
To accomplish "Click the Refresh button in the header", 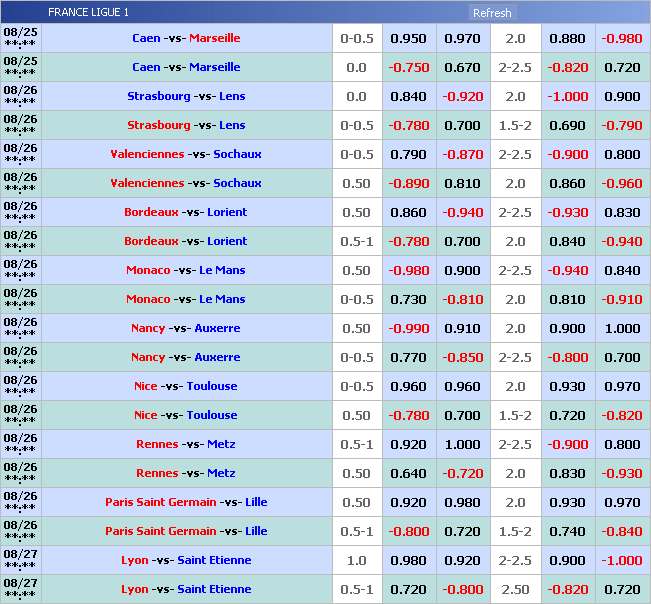I will pos(492,13).
